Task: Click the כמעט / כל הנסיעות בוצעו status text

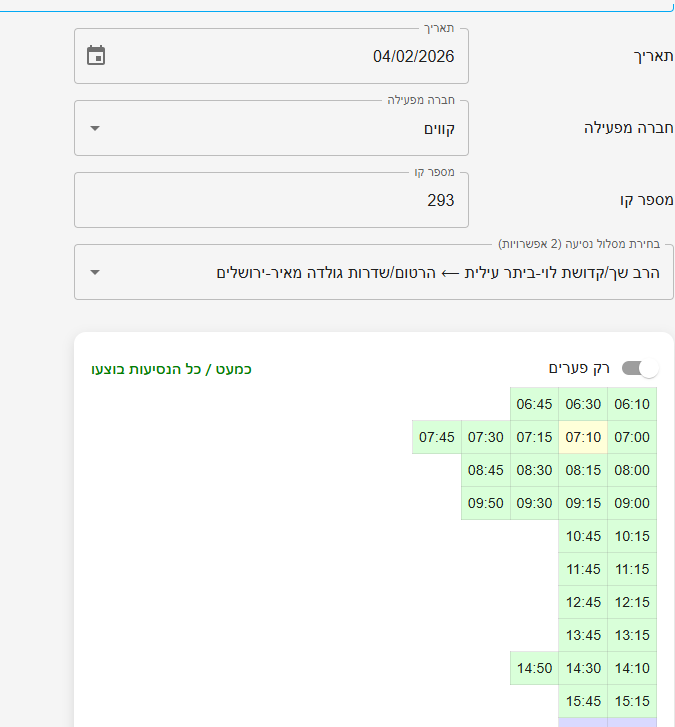Action: 171,369
